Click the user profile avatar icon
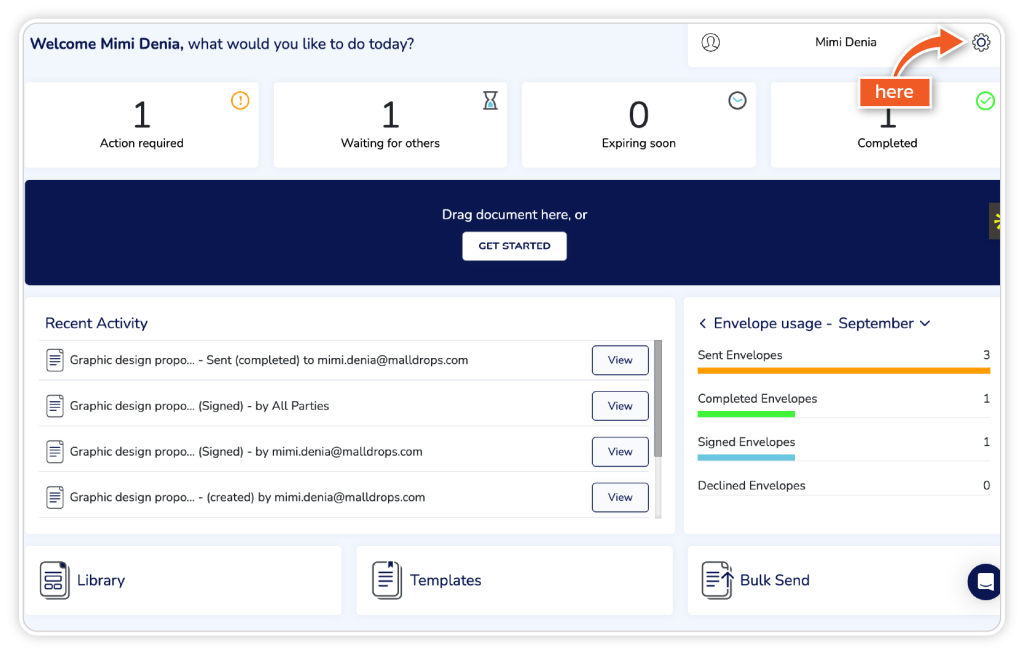 click(711, 43)
